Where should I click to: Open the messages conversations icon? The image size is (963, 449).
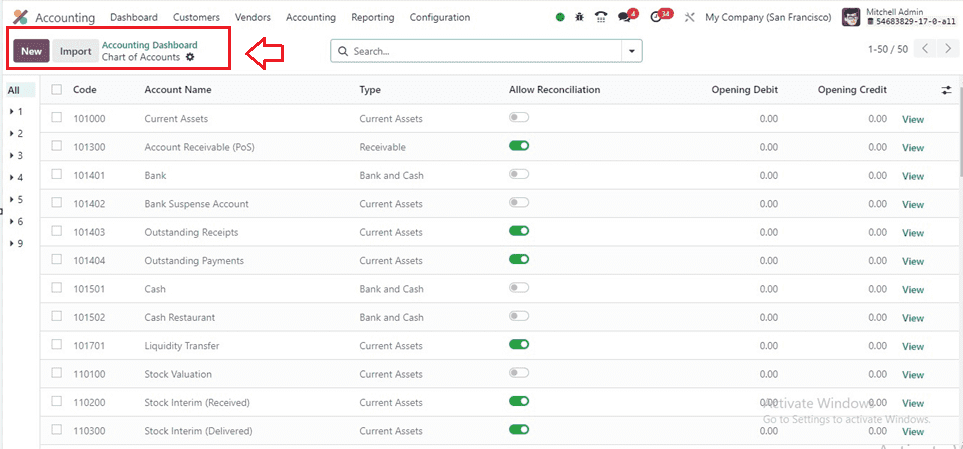click(x=625, y=18)
